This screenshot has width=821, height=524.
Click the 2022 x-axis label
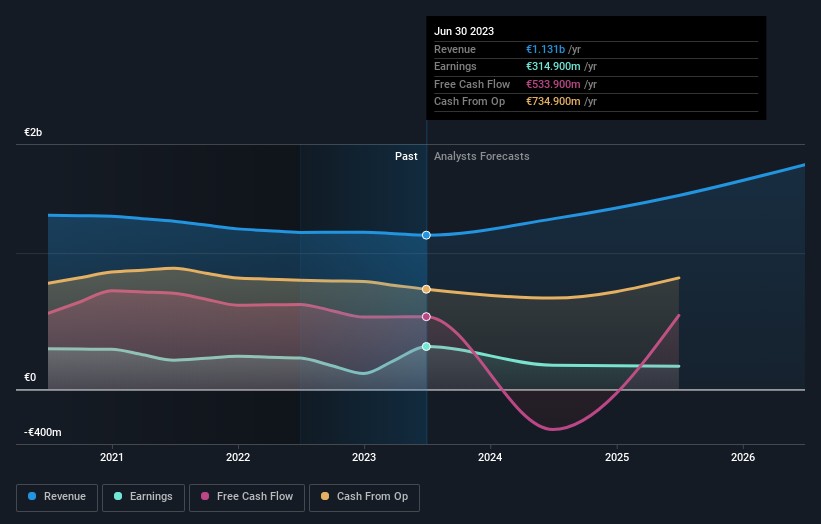pos(238,458)
